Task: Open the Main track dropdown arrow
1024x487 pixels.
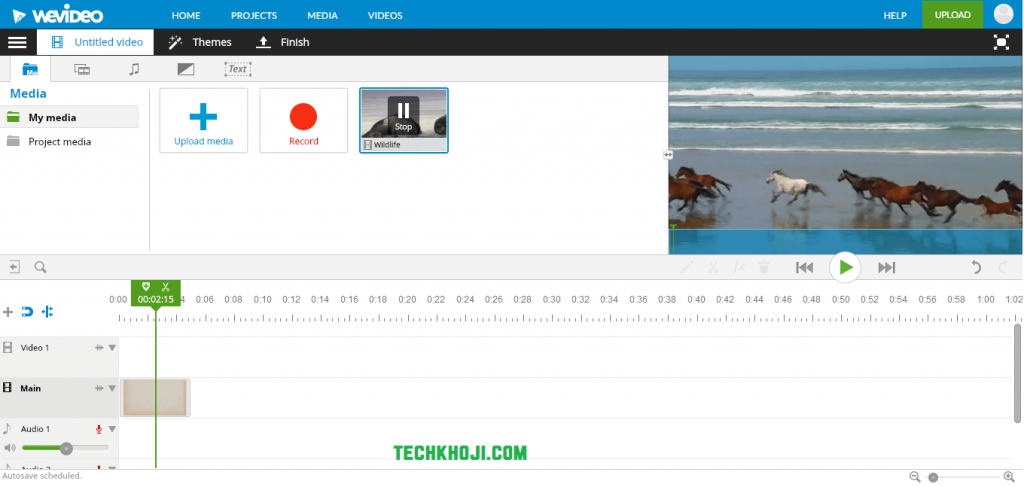Action: click(112, 388)
